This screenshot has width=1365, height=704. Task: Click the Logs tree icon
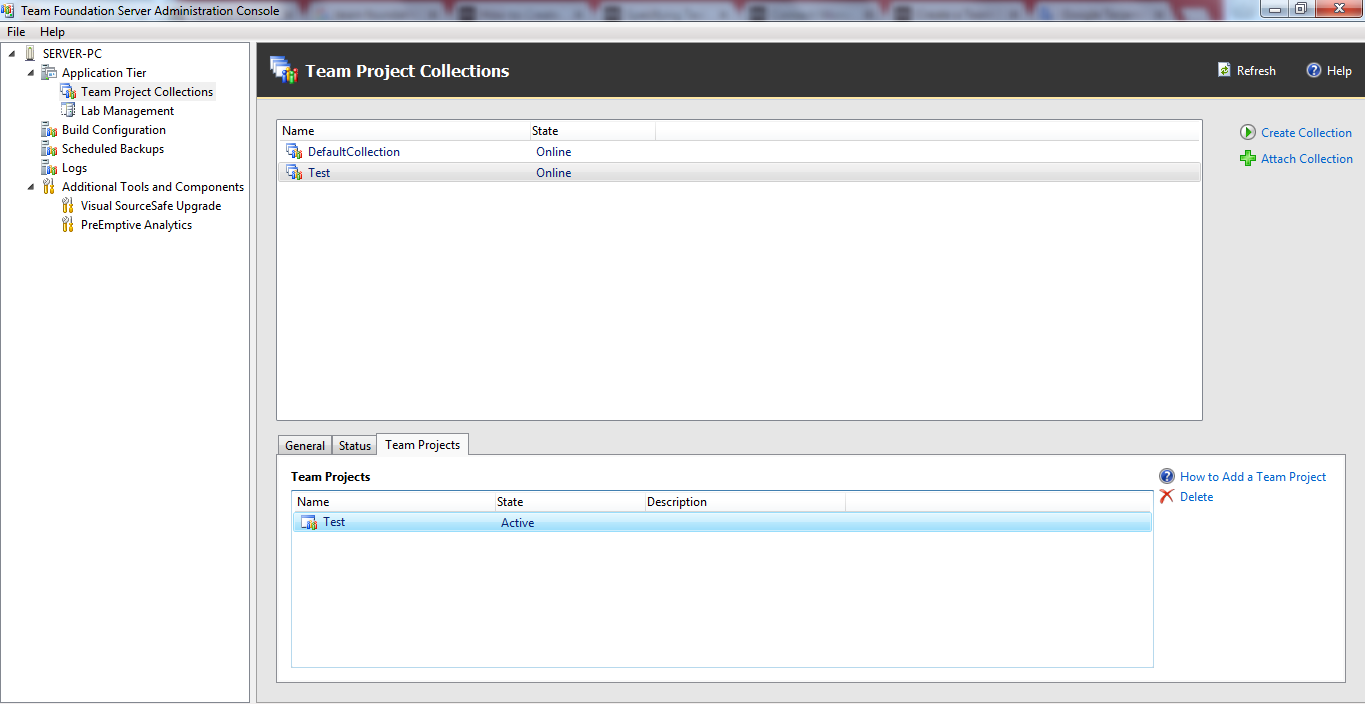click(49, 167)
